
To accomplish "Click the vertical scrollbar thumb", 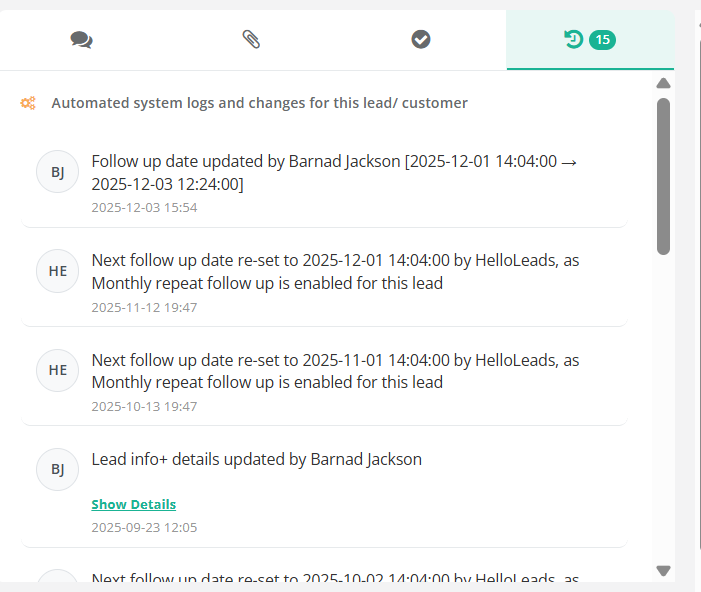I will (x=663, y=177).
